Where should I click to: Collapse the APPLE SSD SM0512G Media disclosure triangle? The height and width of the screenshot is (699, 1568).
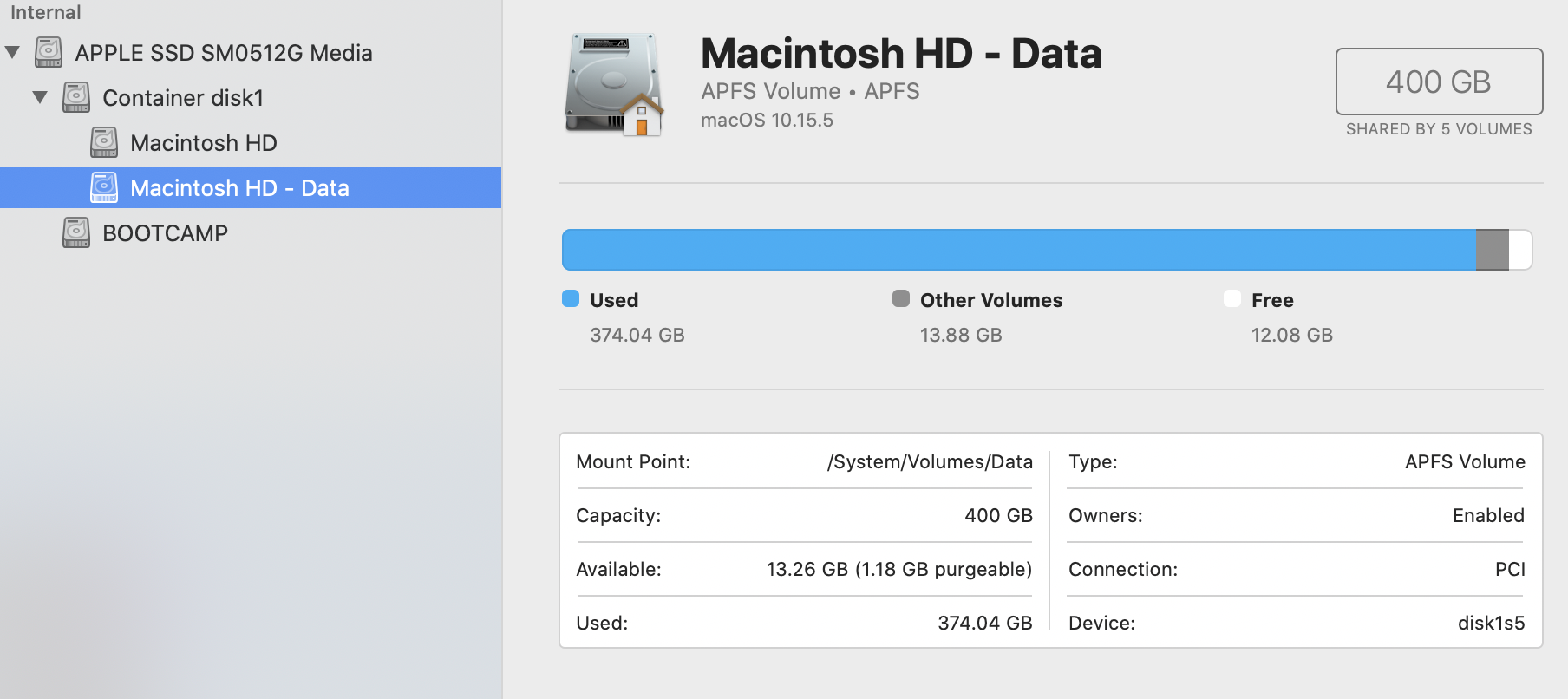[x=13, y=52]
